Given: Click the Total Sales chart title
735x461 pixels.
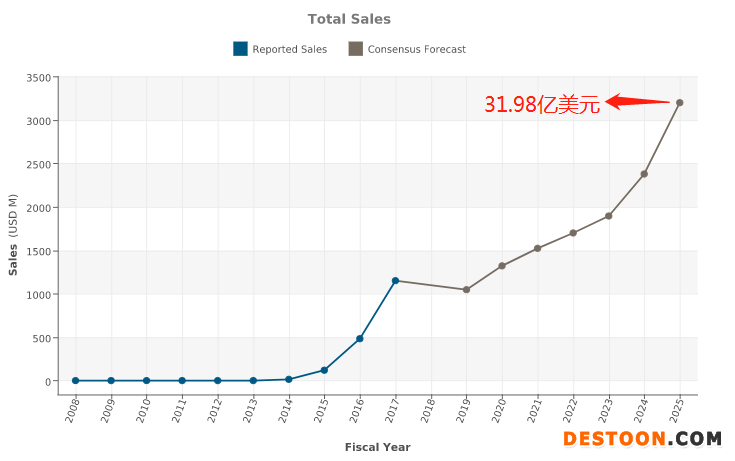Looking at the screenshot, I should point(349,19).
